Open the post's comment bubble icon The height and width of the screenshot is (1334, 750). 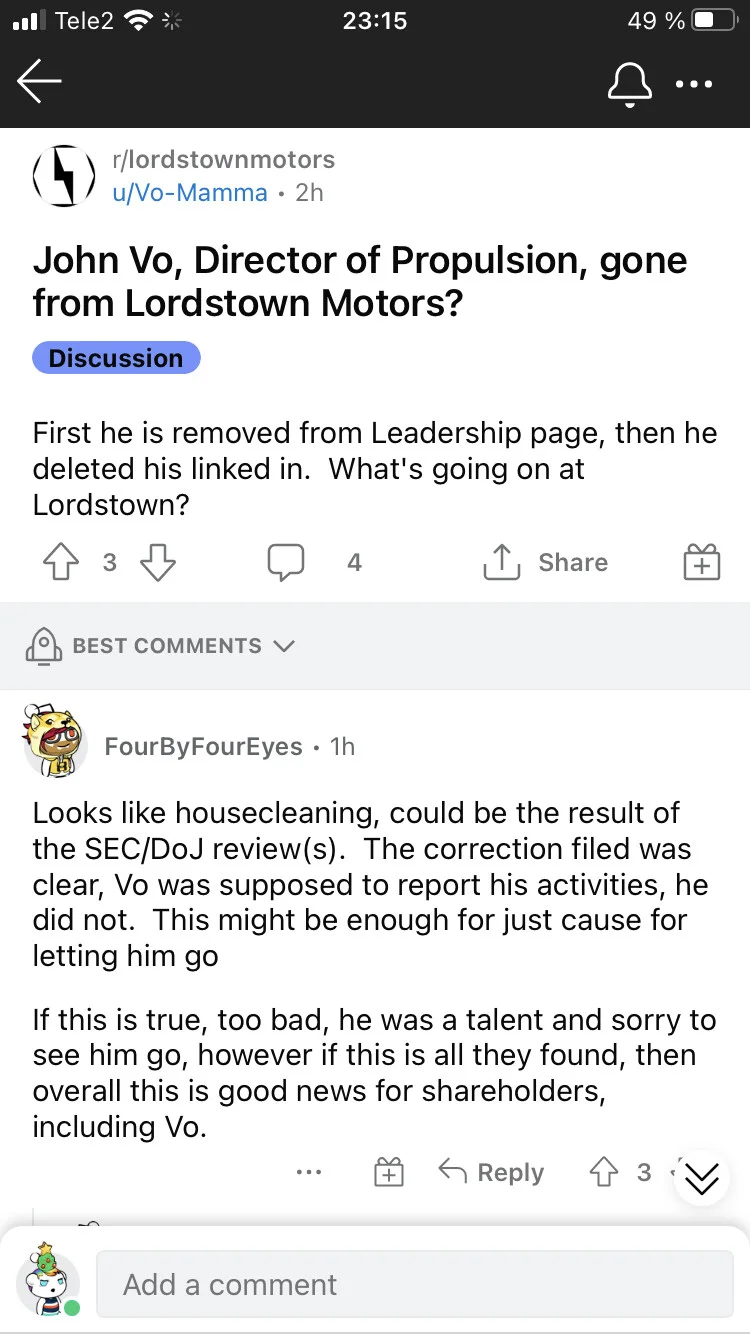click(x=286, y=563)
